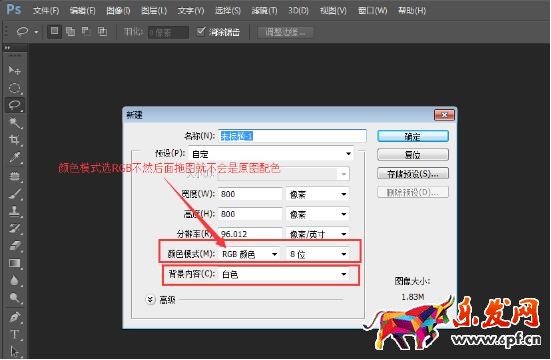Open the 选择(S) menu
This screenshot has width=551, height=360.
228,11
